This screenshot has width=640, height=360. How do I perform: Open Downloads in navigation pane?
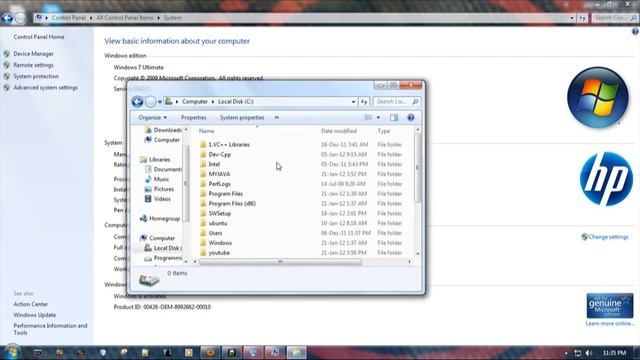pyautogui.click(x=164, y=130)
